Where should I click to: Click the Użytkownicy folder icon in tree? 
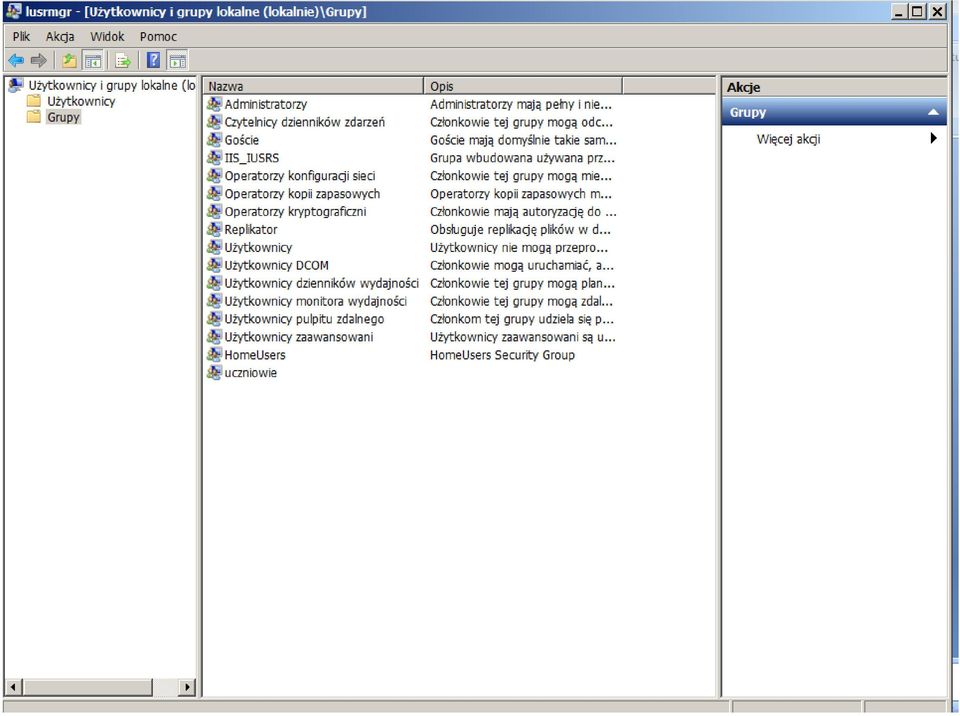tap(34, 101)
